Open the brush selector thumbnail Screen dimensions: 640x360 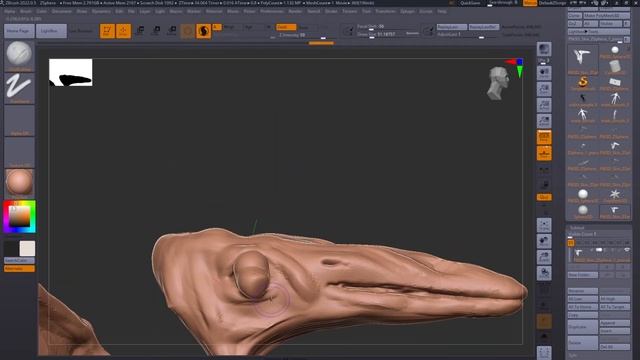pyautogui.click(x=19, y=55)
